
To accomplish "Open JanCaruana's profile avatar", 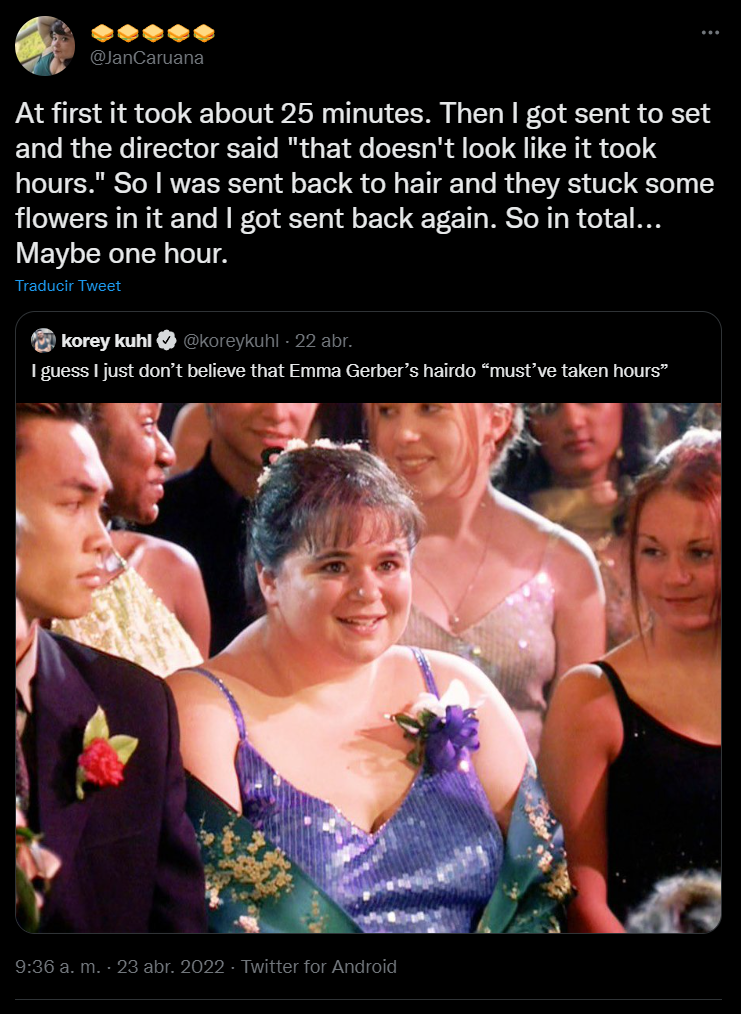I will coord(45,46).
